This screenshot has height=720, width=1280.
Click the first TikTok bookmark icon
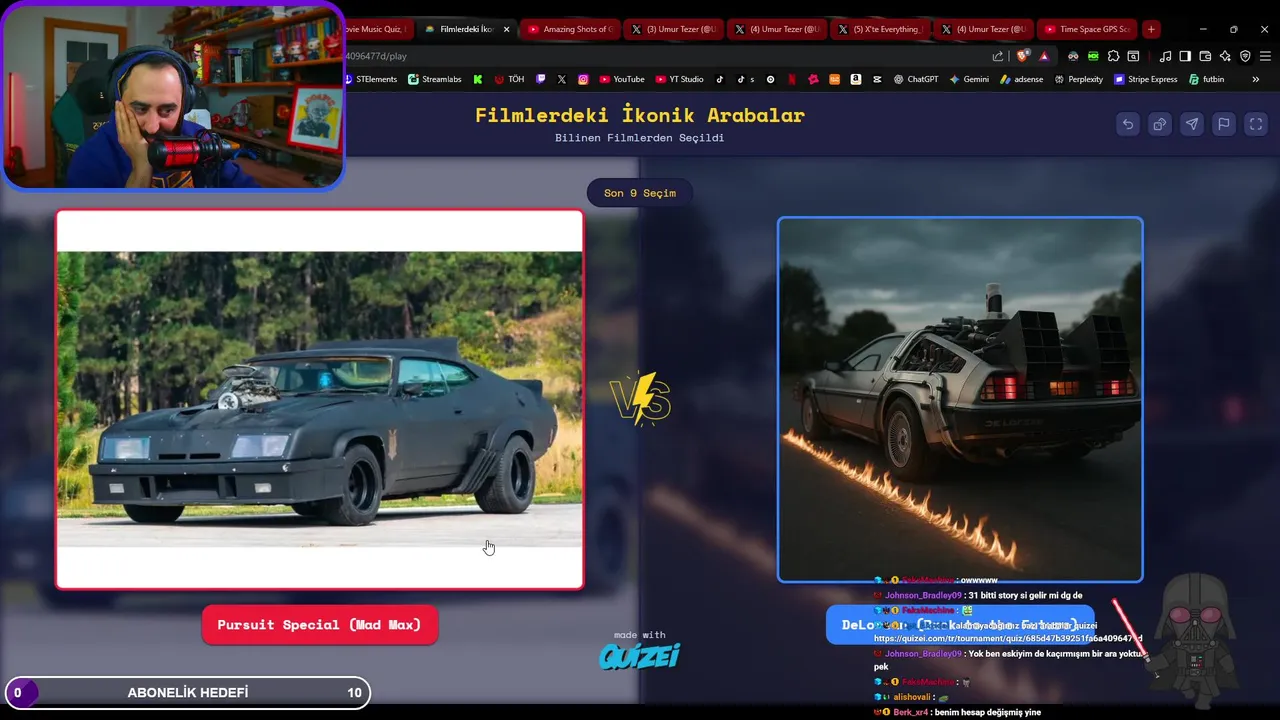pyautogui.click(x=719, y=79)
